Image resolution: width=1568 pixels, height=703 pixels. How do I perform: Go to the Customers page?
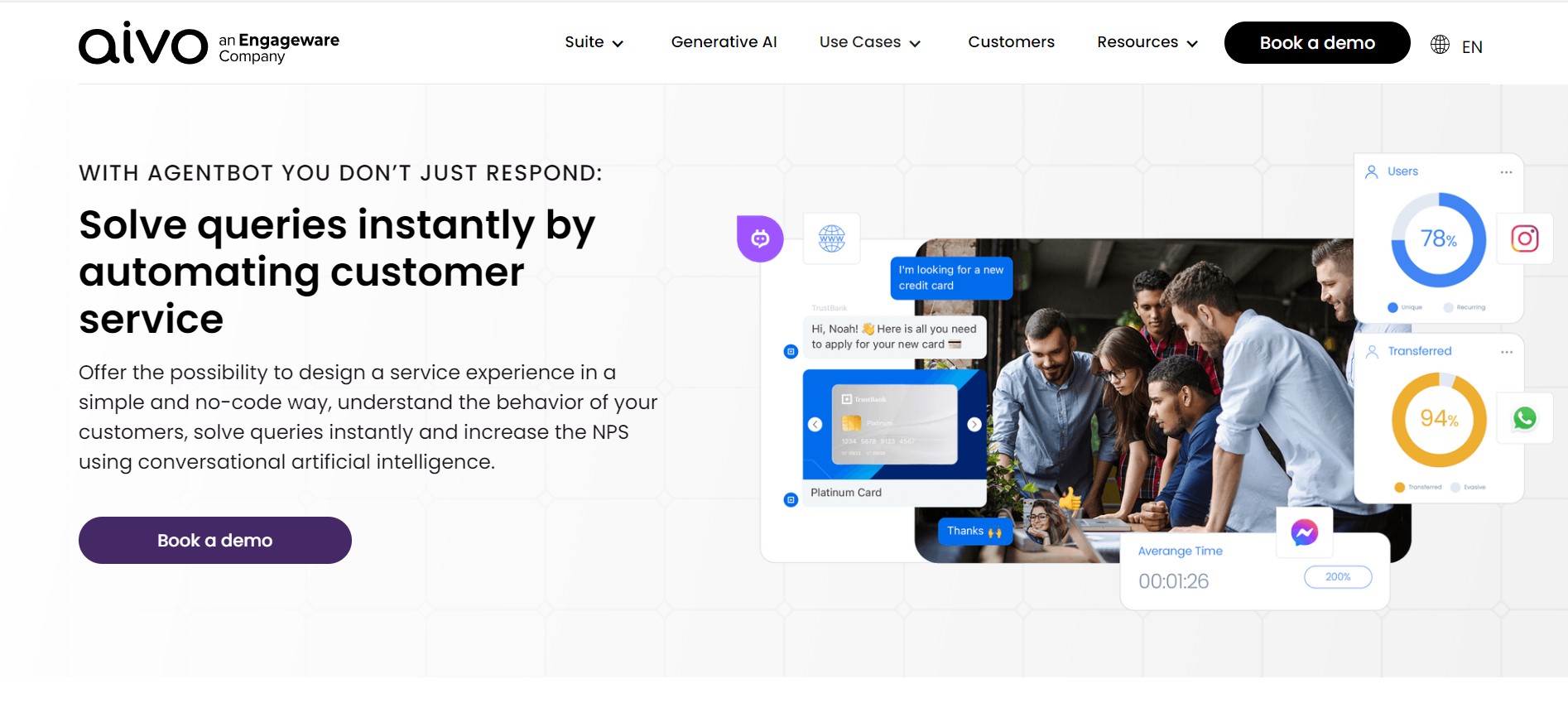[x=1011, y=42]
